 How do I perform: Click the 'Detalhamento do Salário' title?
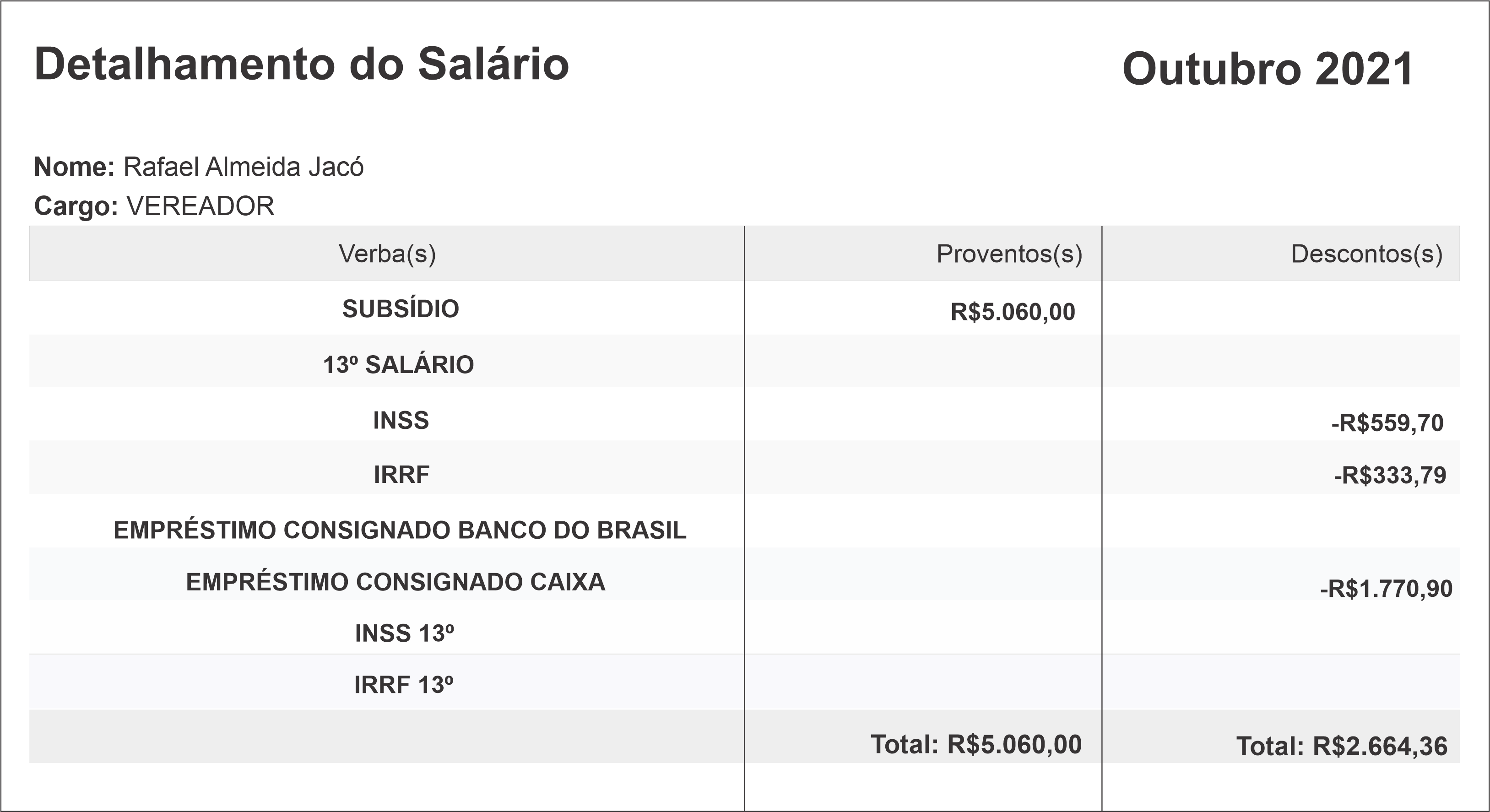pos(301,64)
